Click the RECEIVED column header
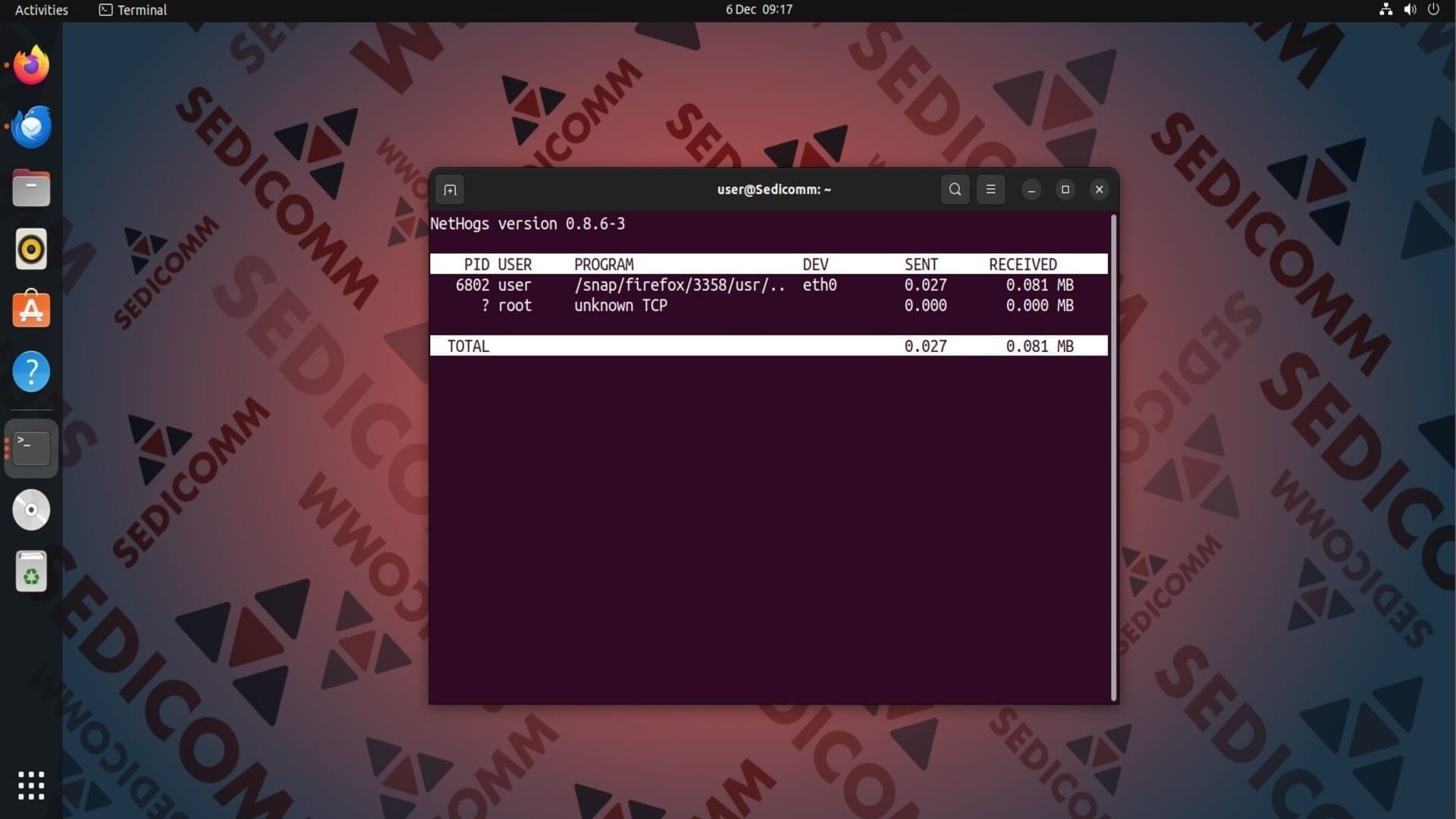 tap(1023, 265)
